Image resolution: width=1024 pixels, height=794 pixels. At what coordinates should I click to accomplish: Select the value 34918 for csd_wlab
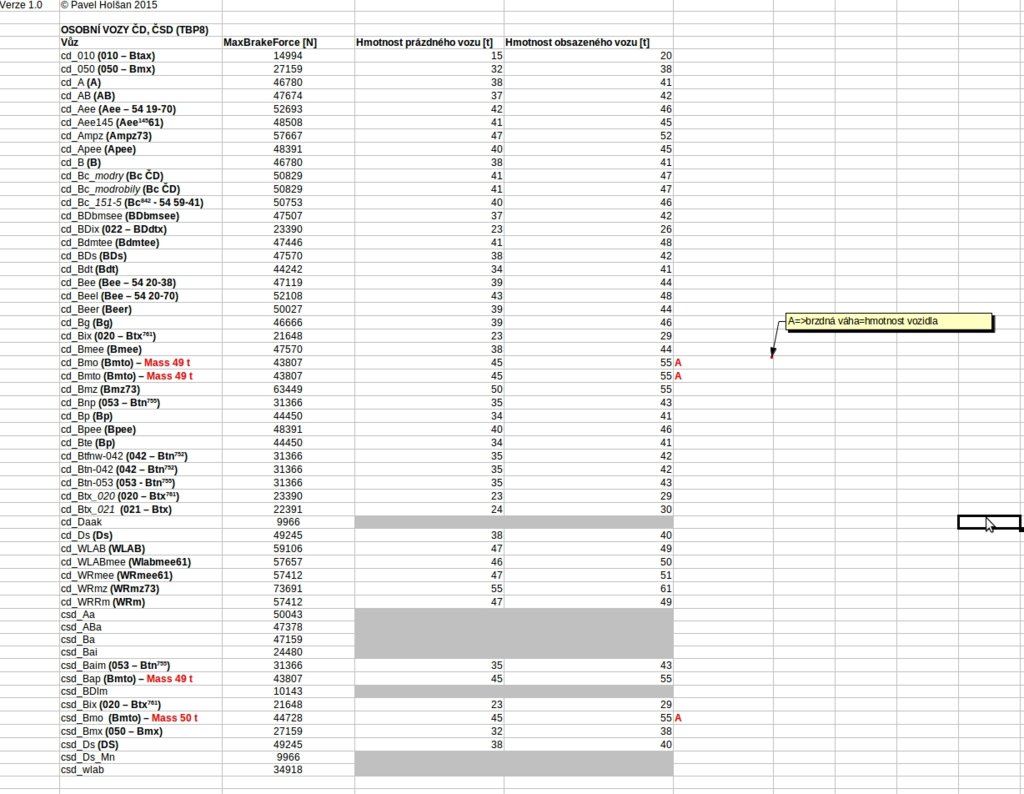coord(288,770)
